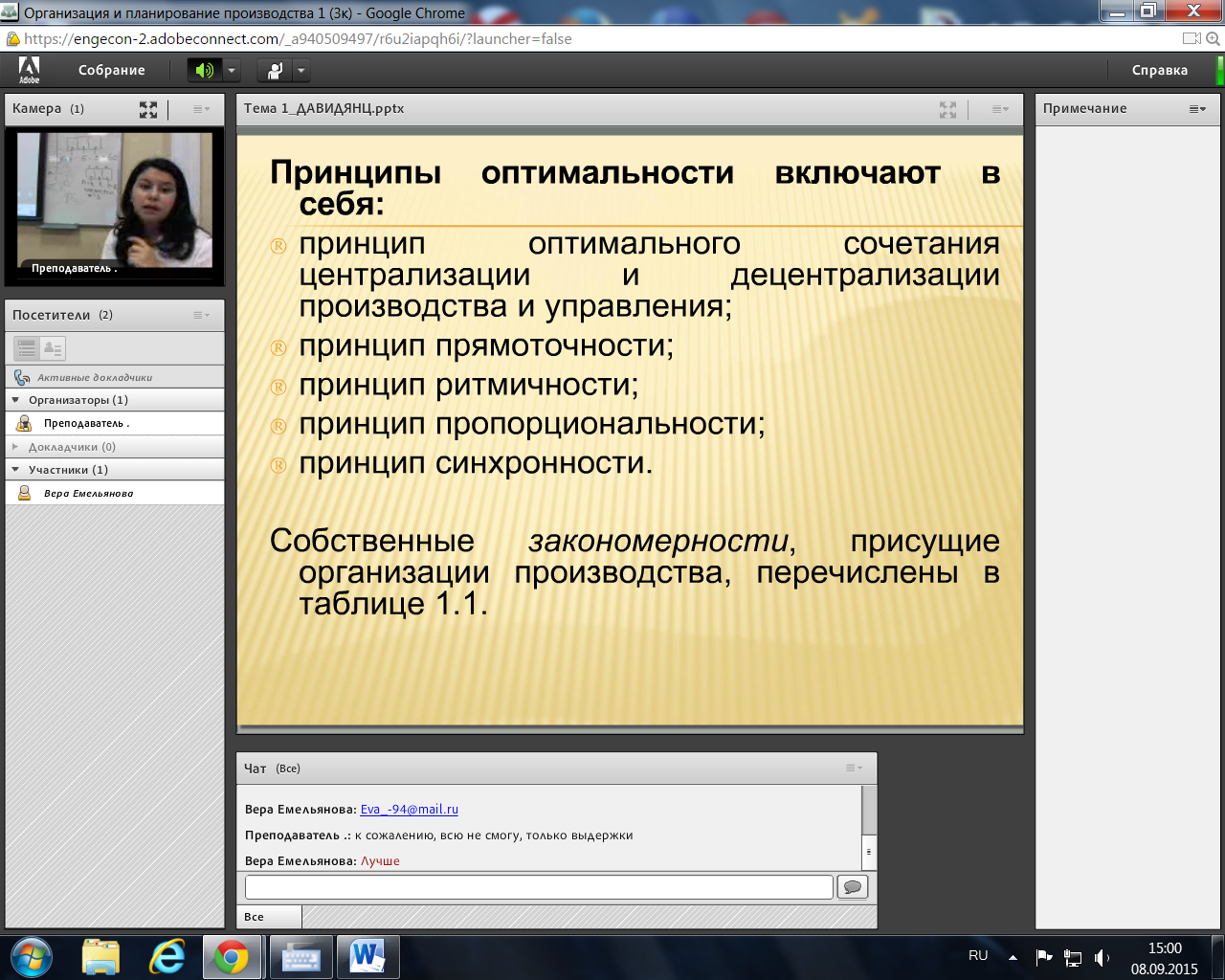Open the Посетители pod options menu

click(x=201, y=315)
